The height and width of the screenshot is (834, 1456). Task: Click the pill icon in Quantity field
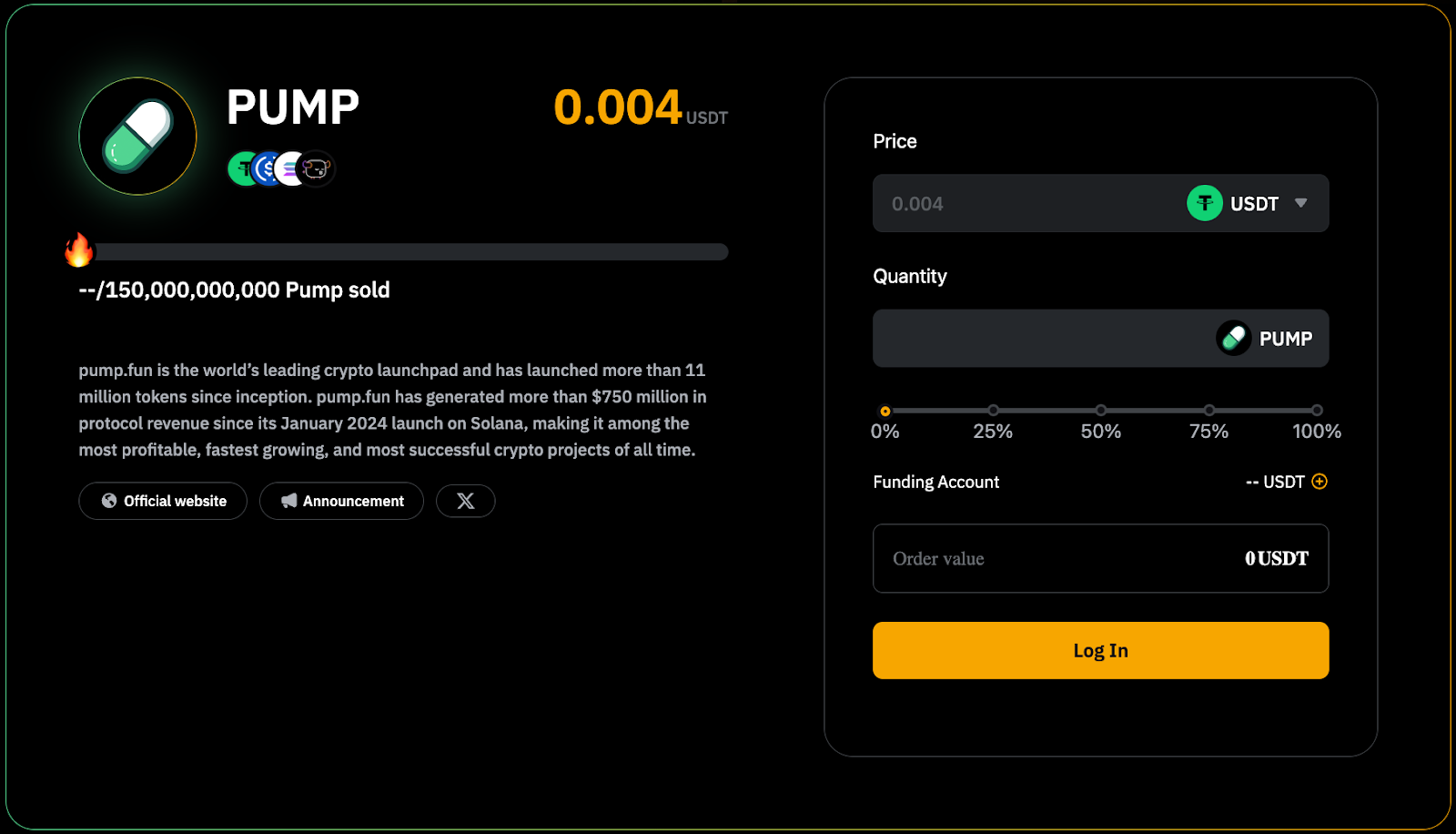coord(1234,339)
